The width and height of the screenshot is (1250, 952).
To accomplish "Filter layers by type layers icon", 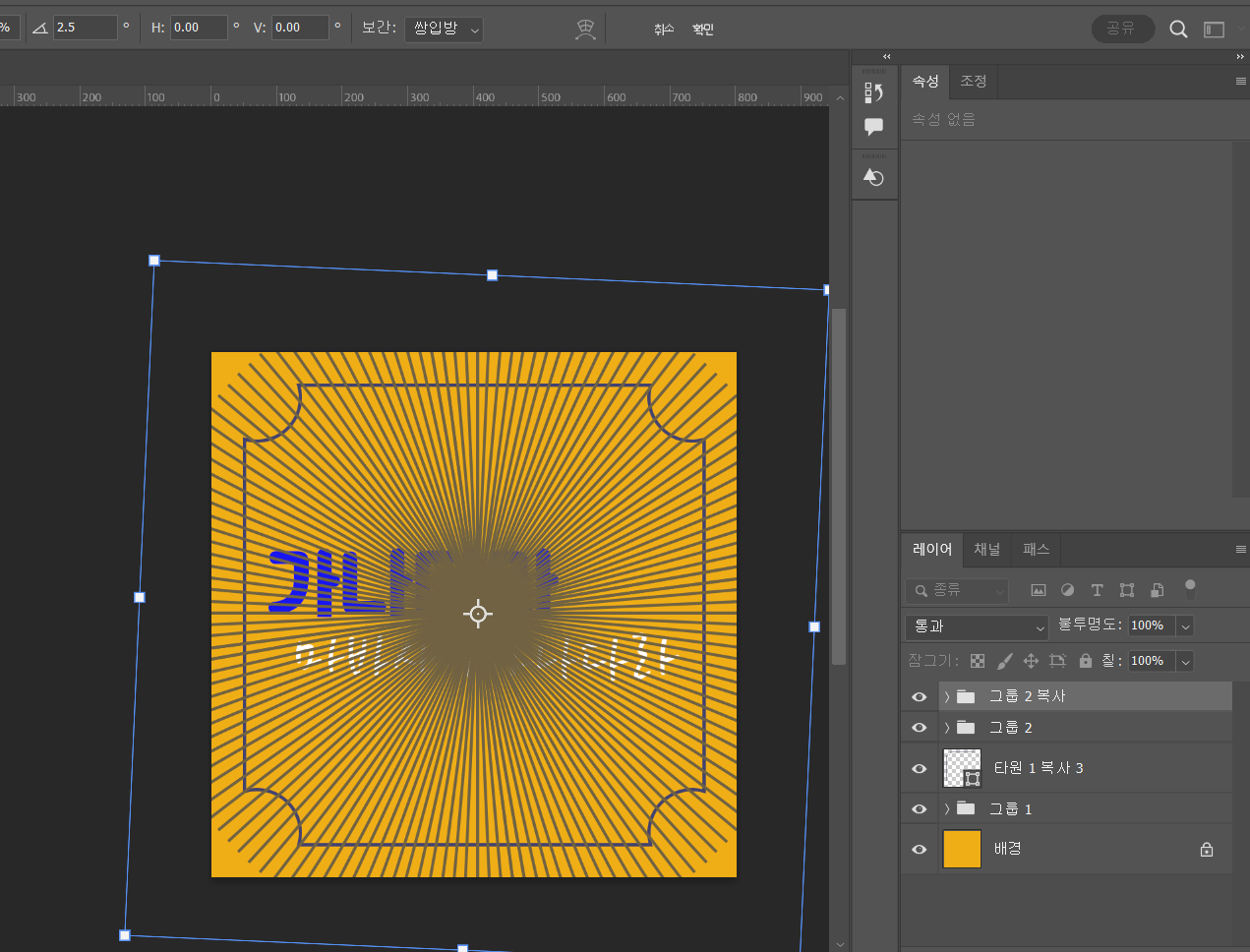I will (1097, 590).
